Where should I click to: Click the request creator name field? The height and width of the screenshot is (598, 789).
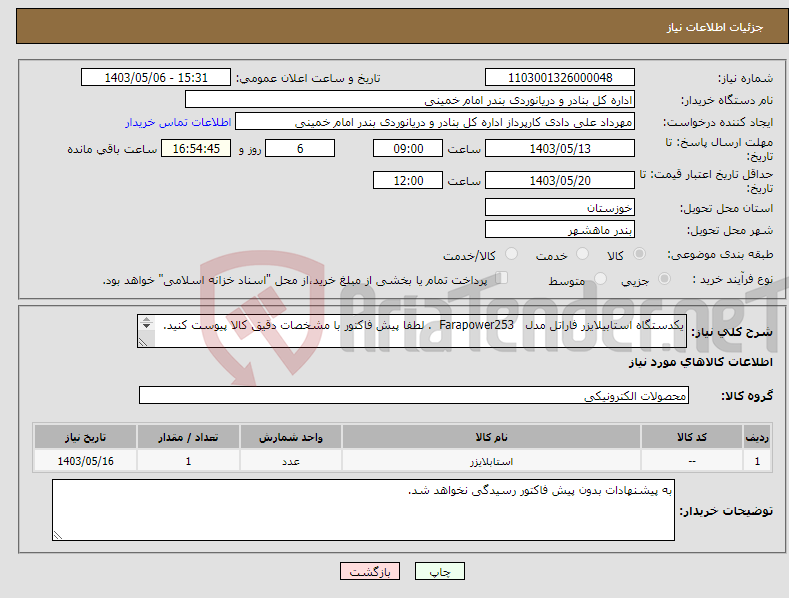point(435,122)
